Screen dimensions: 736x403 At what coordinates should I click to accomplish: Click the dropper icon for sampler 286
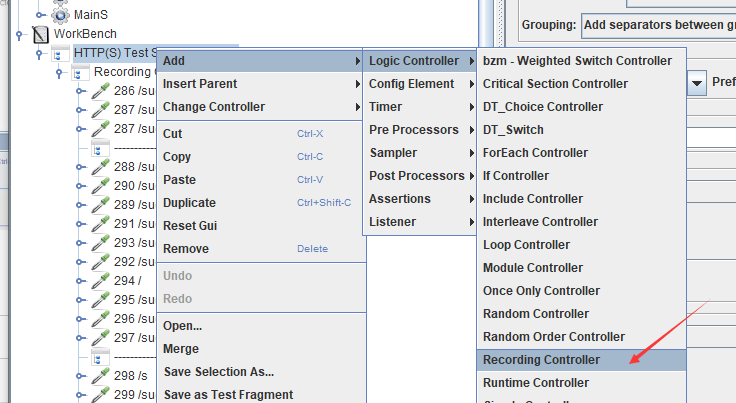tap(100, 91)
